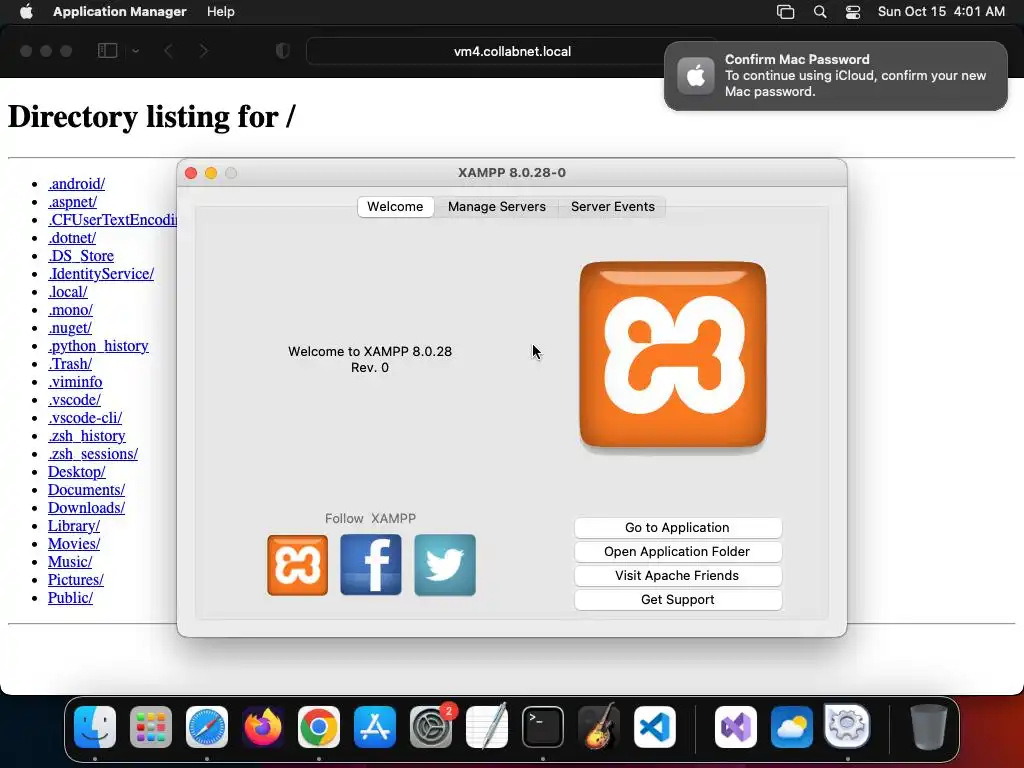The height and width of the screenshot is (768, 1024).
Task: Open the .dotnet/ directory link
Action: pyautogui.click(x=72, y=238)
